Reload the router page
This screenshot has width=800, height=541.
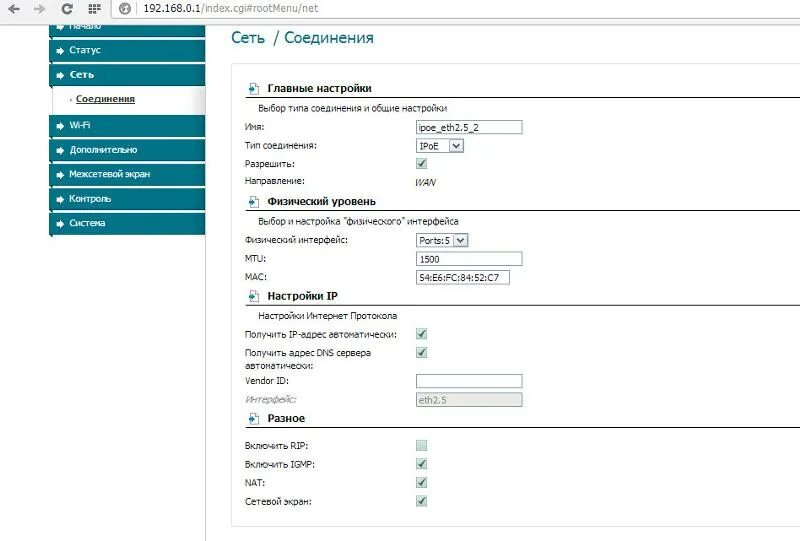67,9
